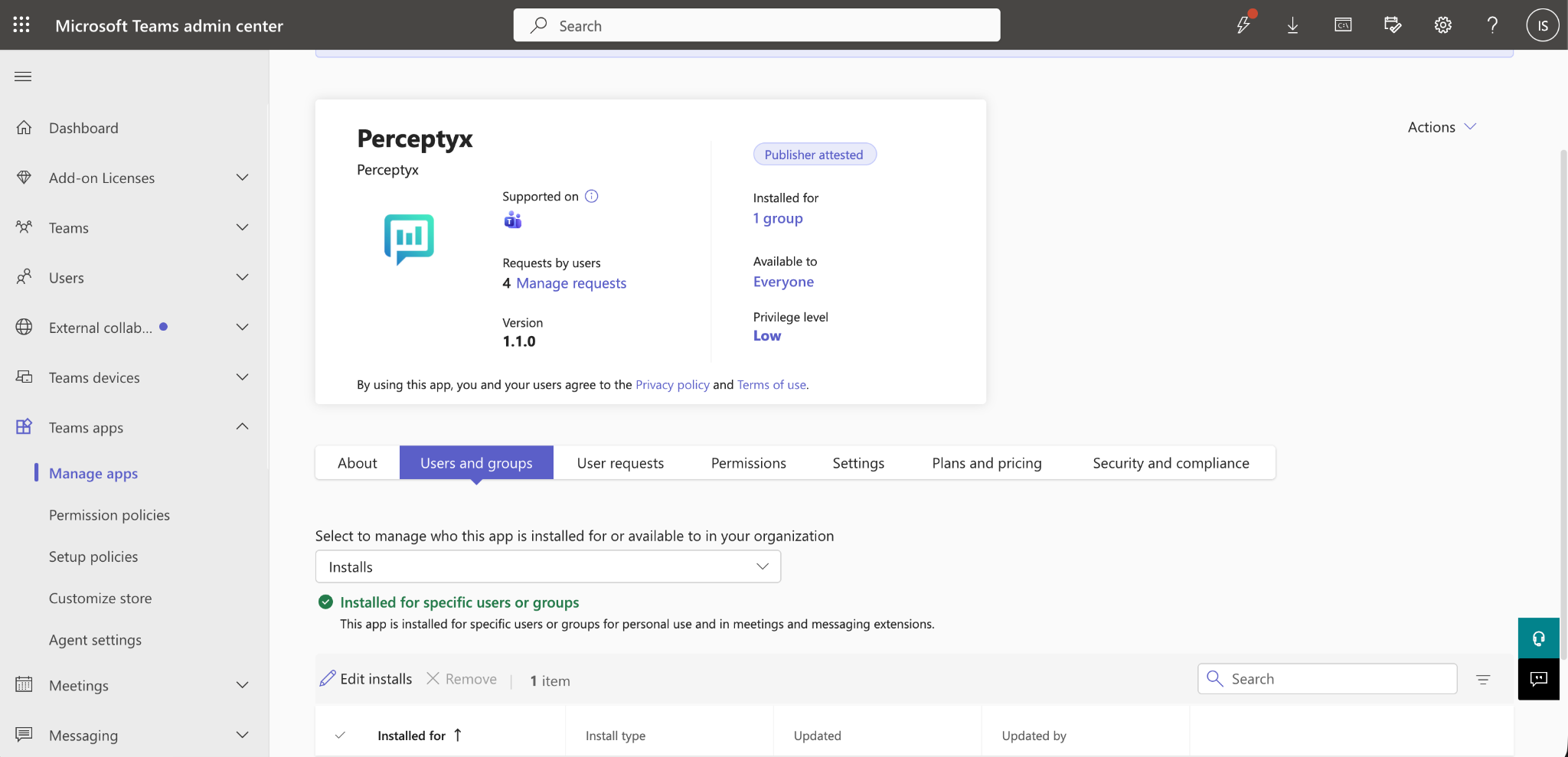Open Agent settings in sidebar

coord(95,640)
